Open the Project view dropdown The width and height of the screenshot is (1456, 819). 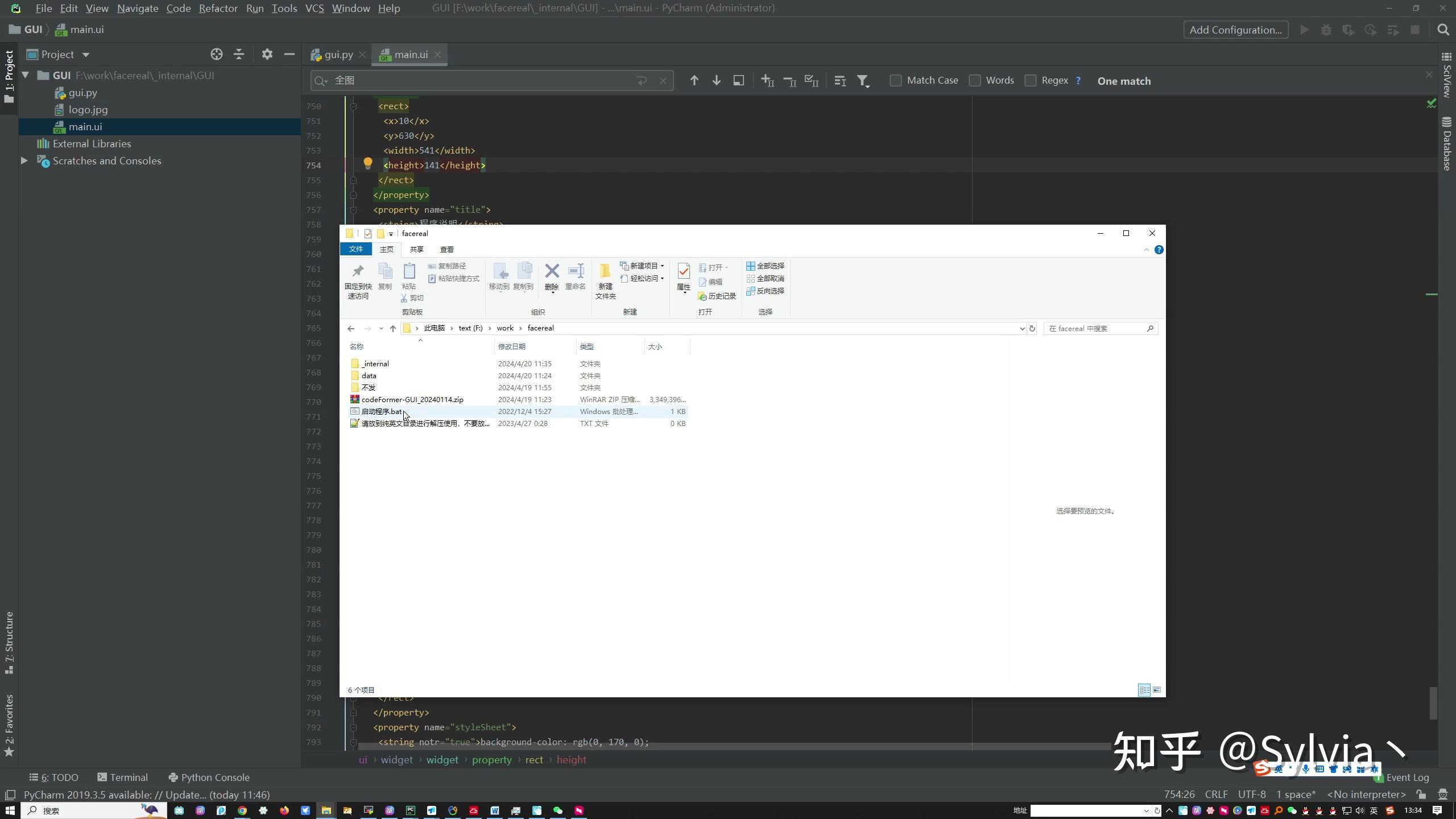(x=86, y=55)
